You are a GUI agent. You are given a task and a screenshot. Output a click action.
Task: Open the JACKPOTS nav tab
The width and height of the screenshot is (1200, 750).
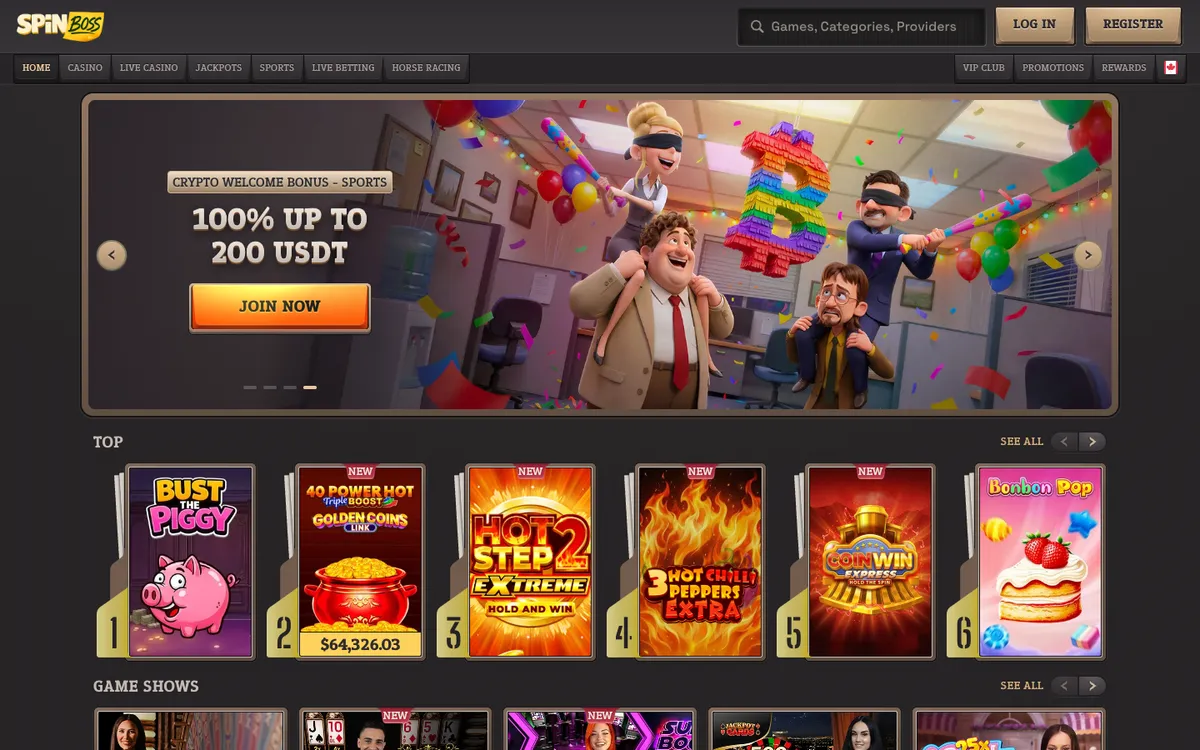(219, 68)
